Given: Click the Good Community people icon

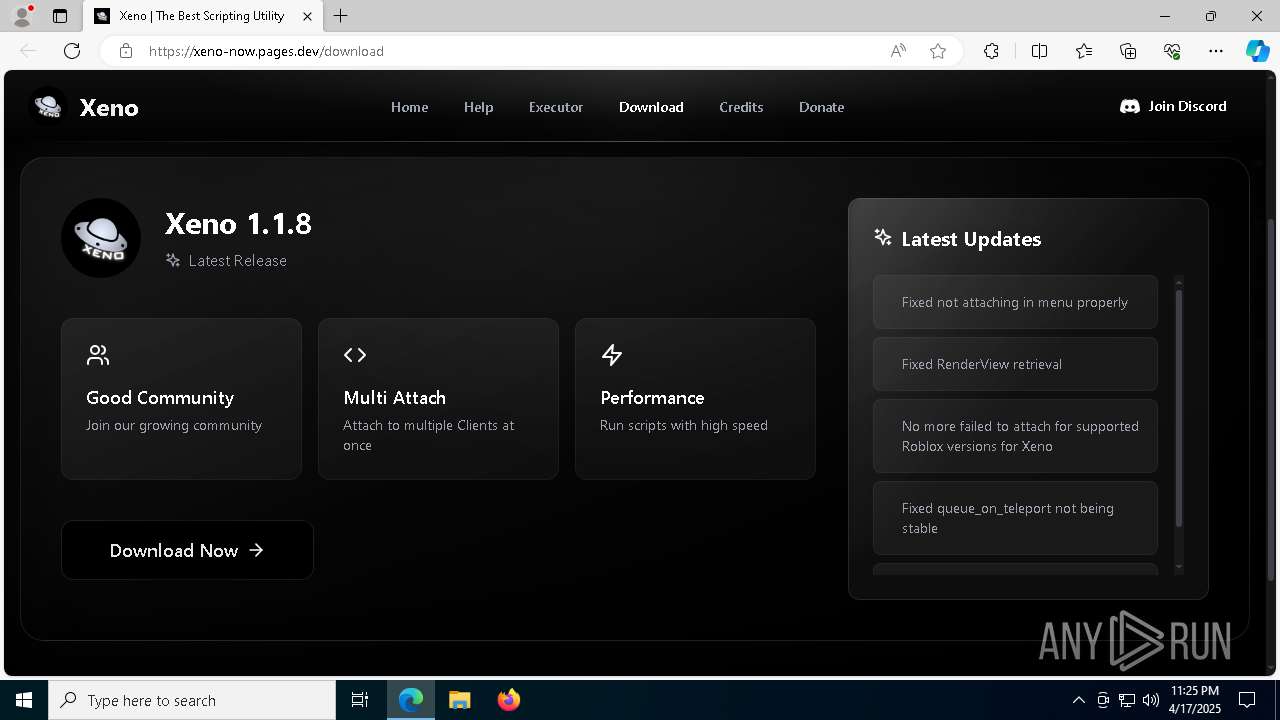Looking at the screenshot, I should [x=98, y=355].
